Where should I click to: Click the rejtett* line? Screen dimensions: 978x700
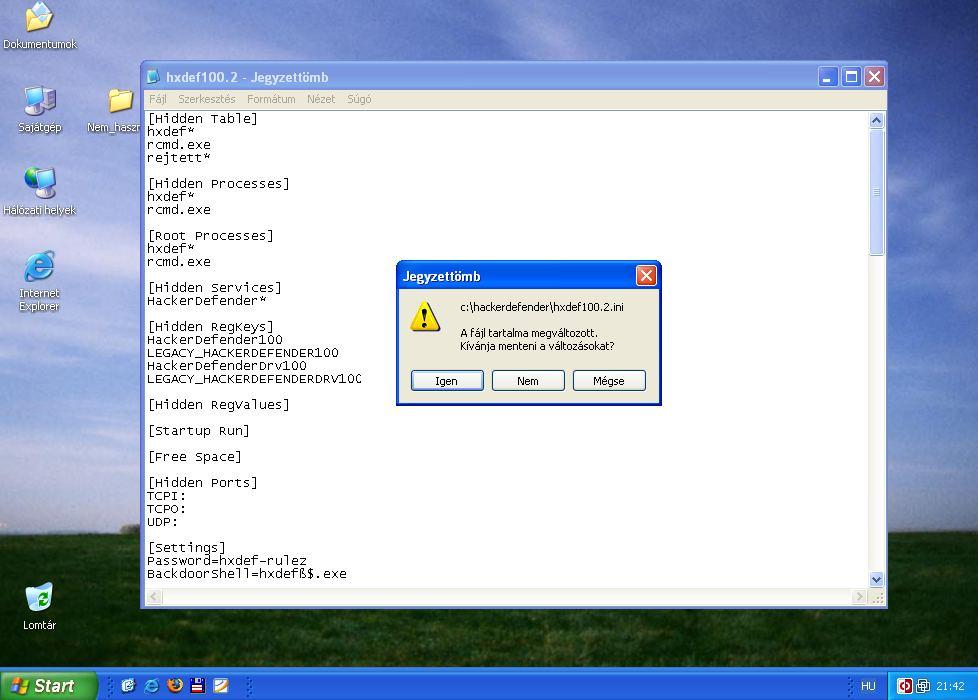178,158
